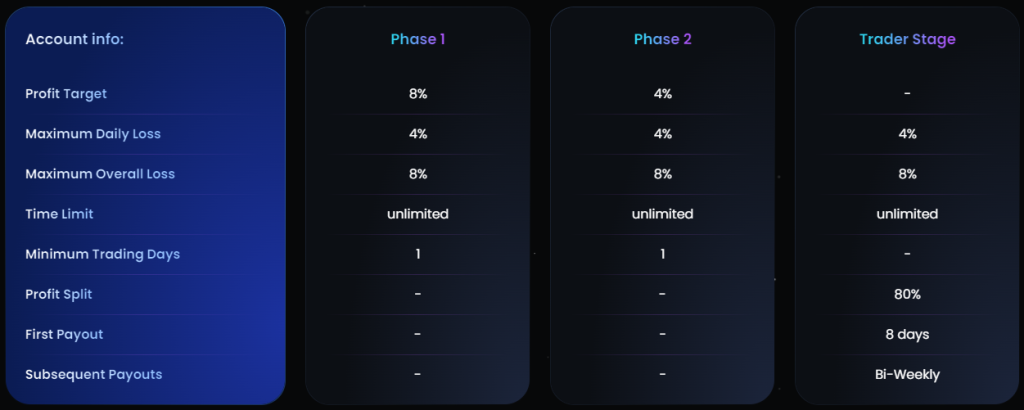This screenshot has width=1024, height=410.
Task: Click the Time Limit row label
Action: (59, 214)
